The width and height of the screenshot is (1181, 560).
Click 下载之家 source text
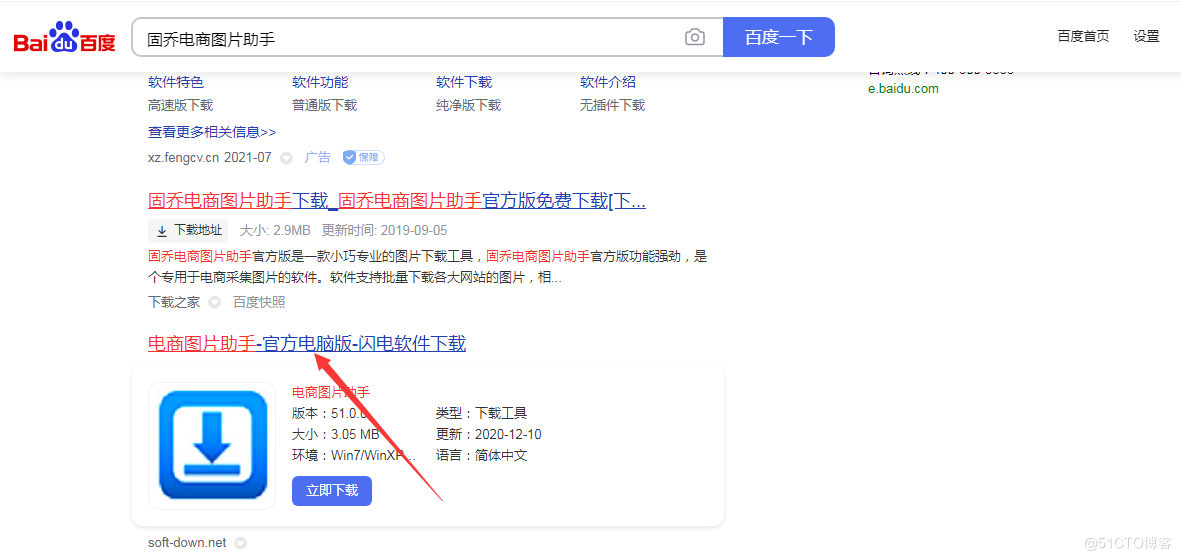[175, 303]
